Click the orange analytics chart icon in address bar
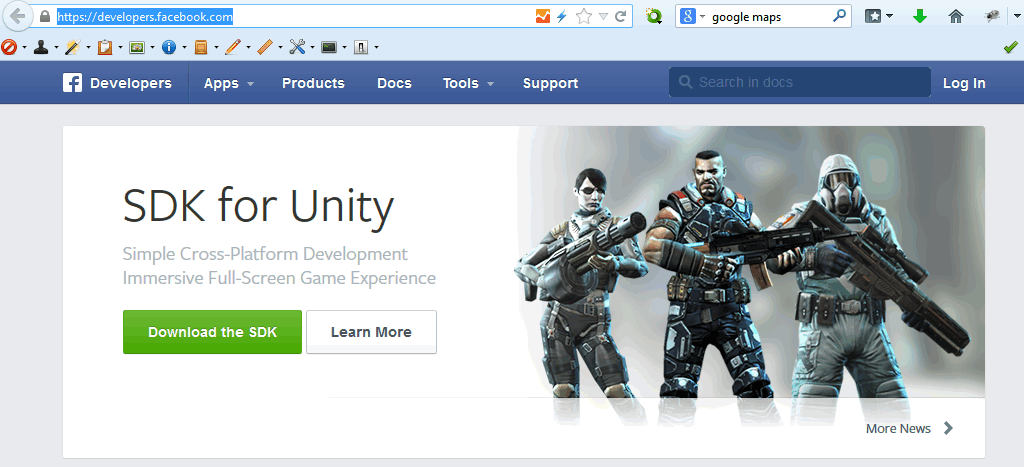1024x467 pixels. click(x=543, y=17)
